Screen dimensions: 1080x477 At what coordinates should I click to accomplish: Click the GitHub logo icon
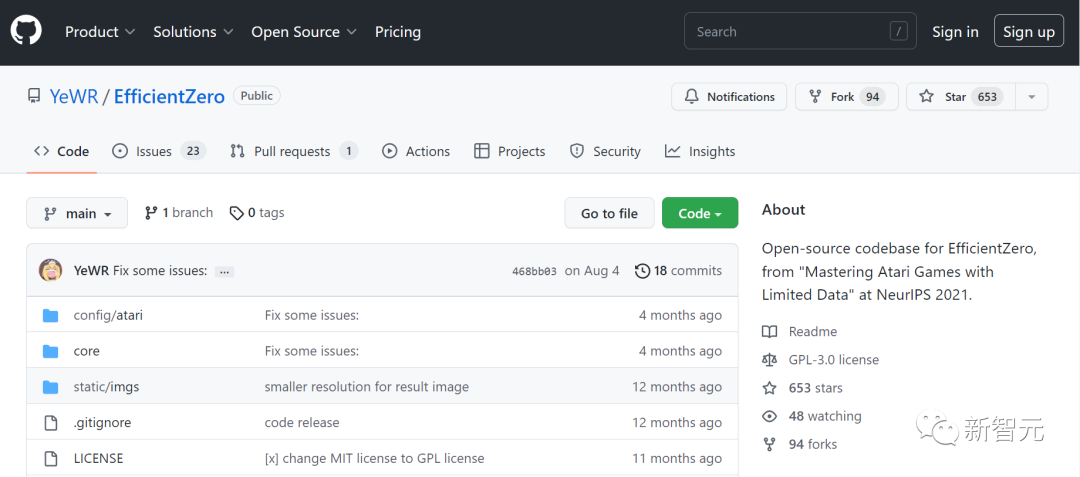pos(27,32)
